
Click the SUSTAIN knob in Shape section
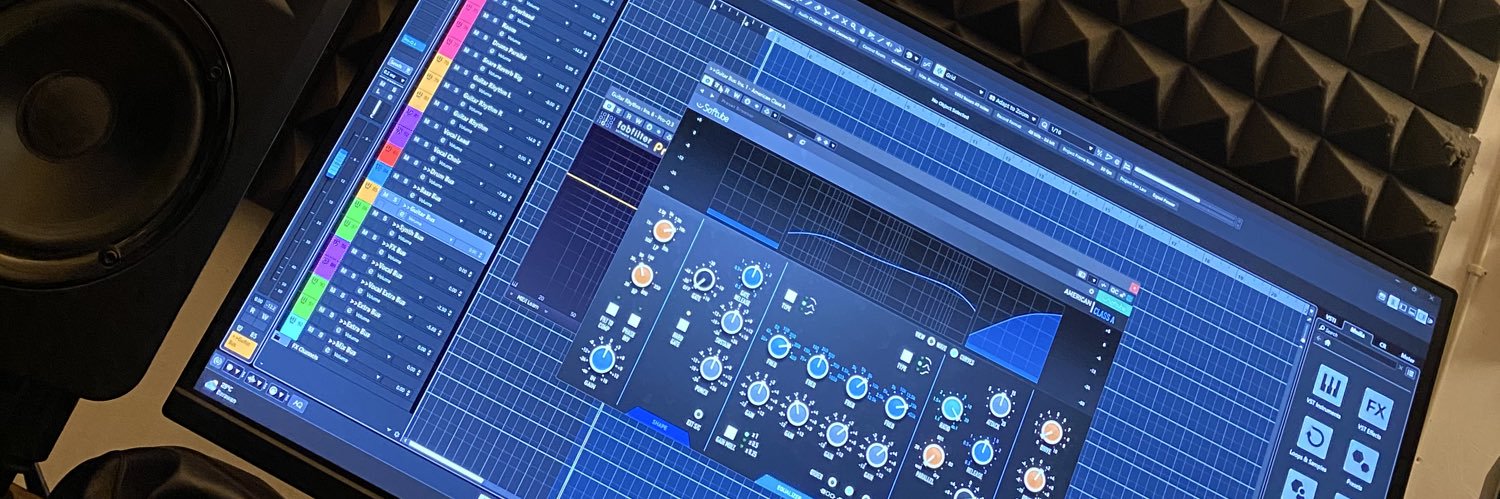coord(733,321)
